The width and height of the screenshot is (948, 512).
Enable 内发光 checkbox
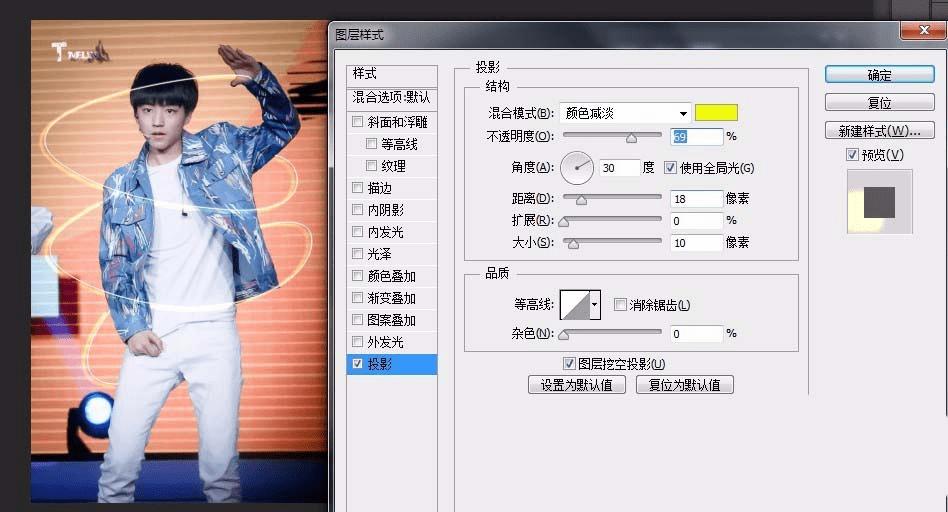(x=357, y=232)
